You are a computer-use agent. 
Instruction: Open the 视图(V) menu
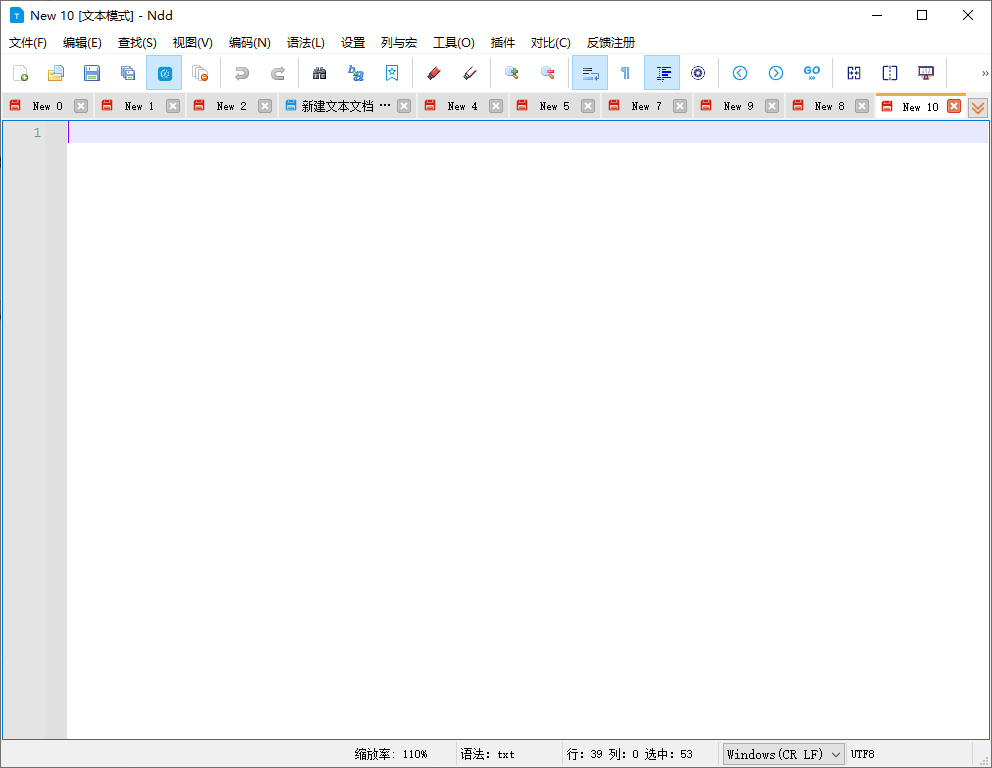192,43
